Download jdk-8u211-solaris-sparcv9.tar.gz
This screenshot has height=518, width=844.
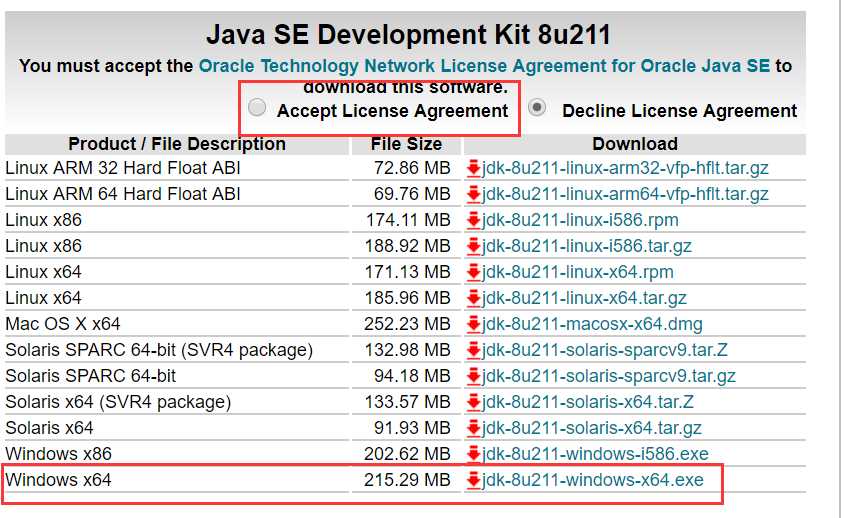click(609, 376)
